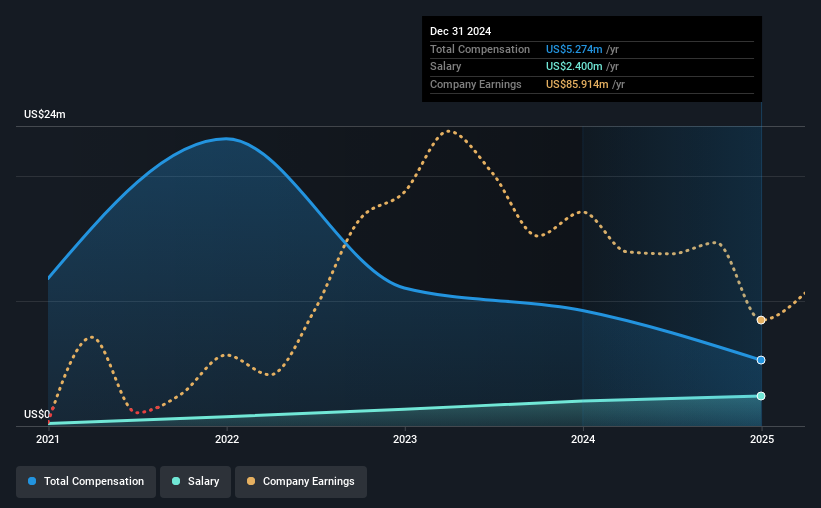Image resolution: width=821 pixels, height=508 pixels.
Task: Click the 2021 x-axis label
Action: [x=48, y=439]
